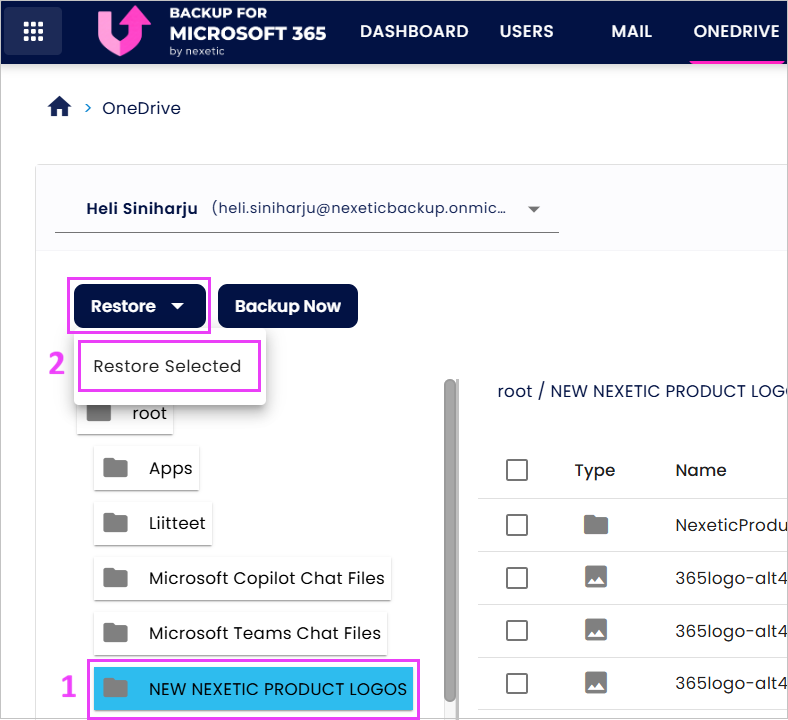Open the MAIL tab
This screenshot has width=788, height=720.
click(632, 31)
